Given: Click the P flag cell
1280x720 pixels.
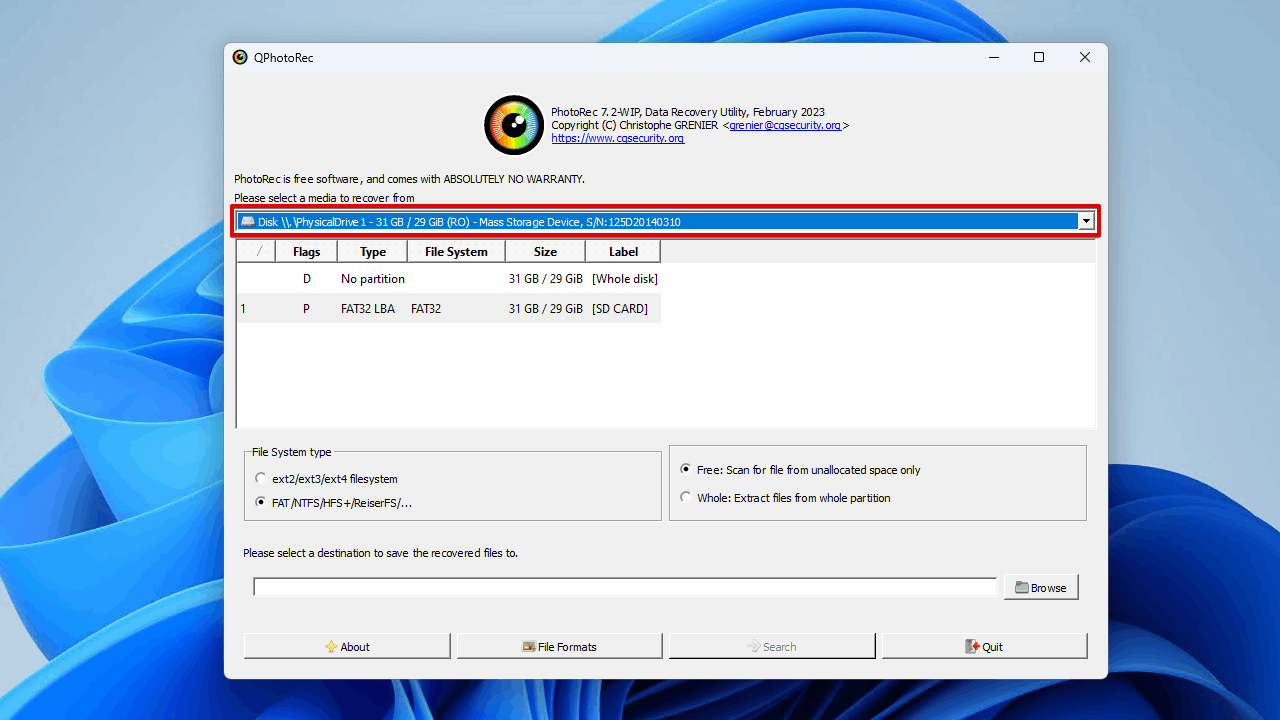Looking at the screenshot, I should pyautogui.click(x=307, y=309).
